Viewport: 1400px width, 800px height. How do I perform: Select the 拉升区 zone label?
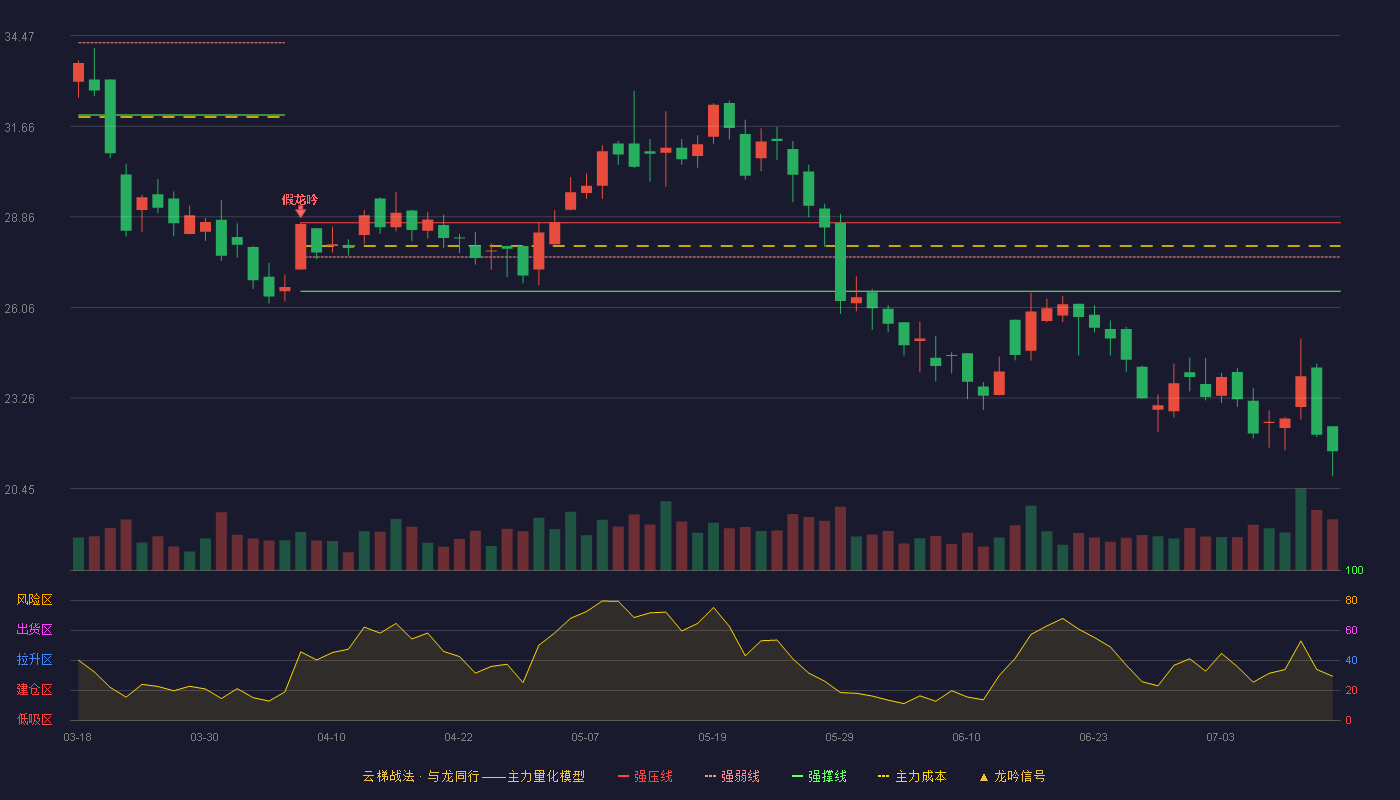tap(34, 660)
